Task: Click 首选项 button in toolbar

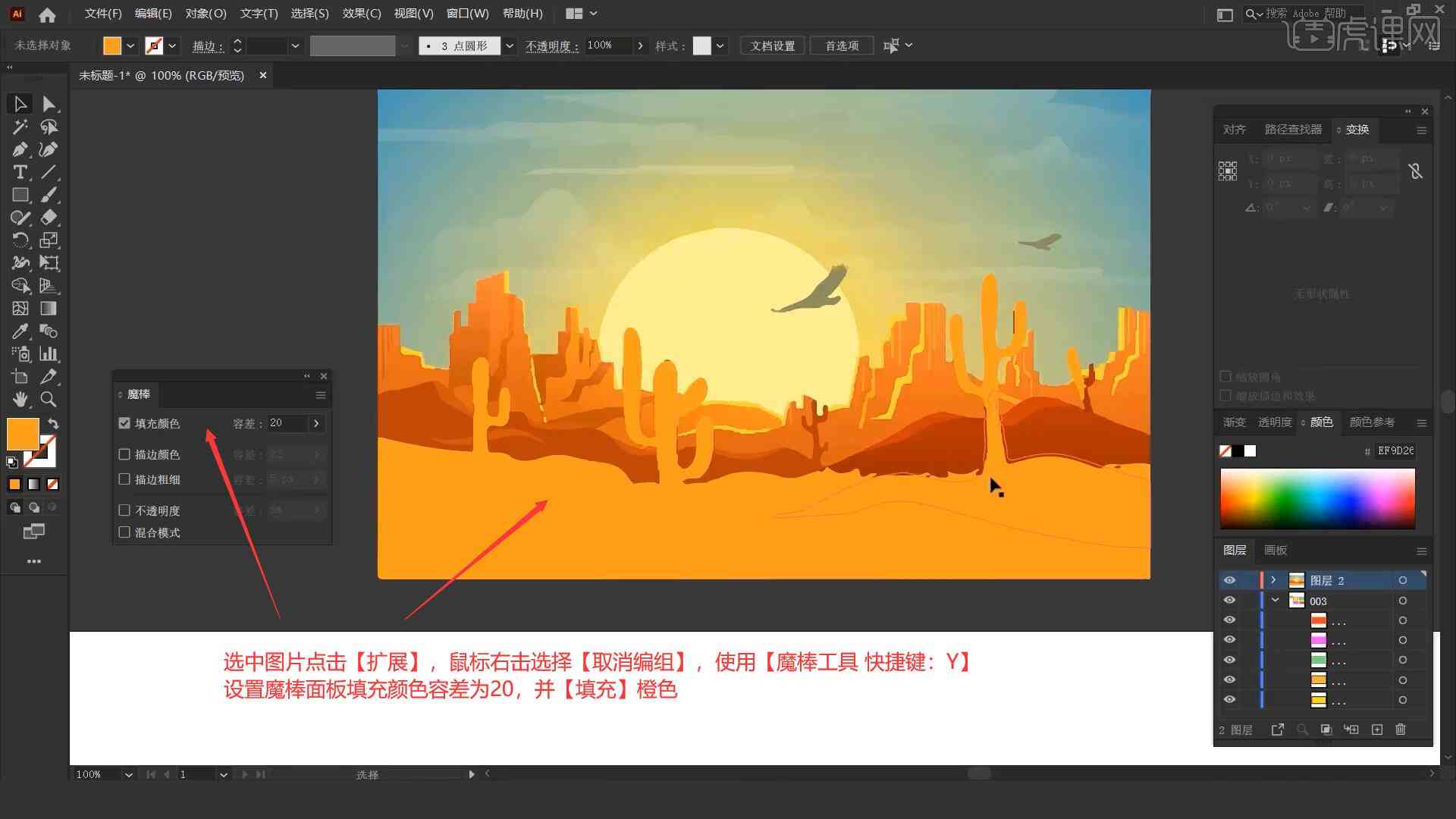Action: click(x=839, y=45)
